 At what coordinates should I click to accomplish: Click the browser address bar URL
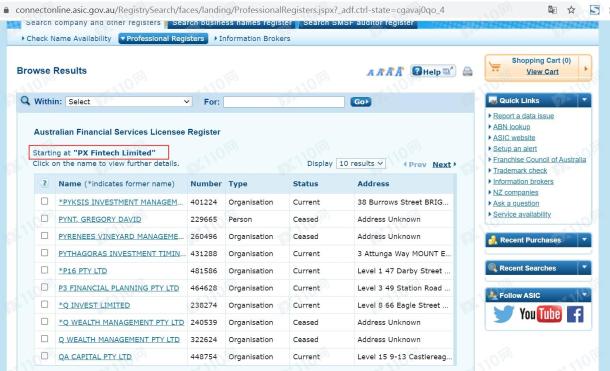(x=230, y=10)
